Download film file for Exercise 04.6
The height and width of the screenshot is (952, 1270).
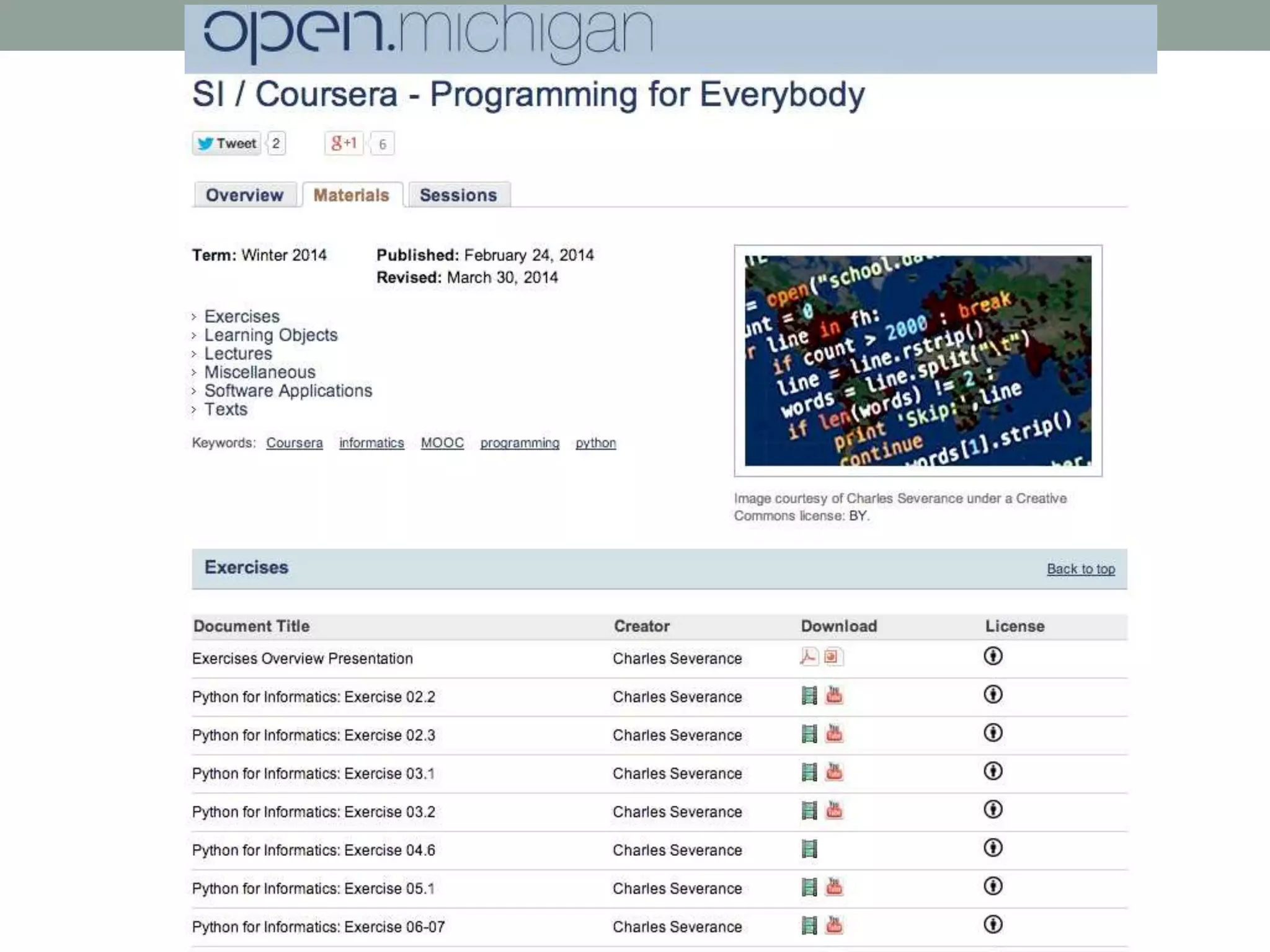[x=809, y=848]
